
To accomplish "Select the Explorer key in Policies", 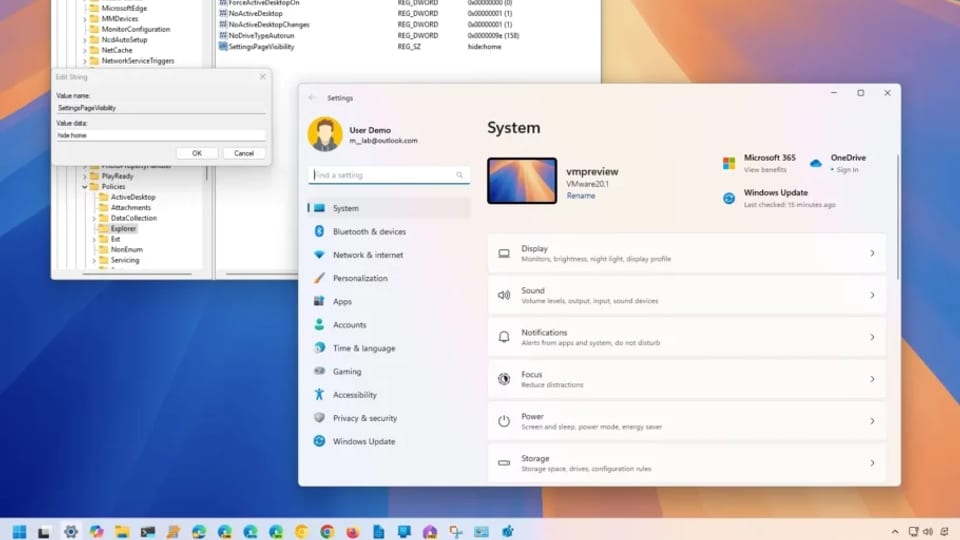I will pyautogui.click(x=123, y=228).
